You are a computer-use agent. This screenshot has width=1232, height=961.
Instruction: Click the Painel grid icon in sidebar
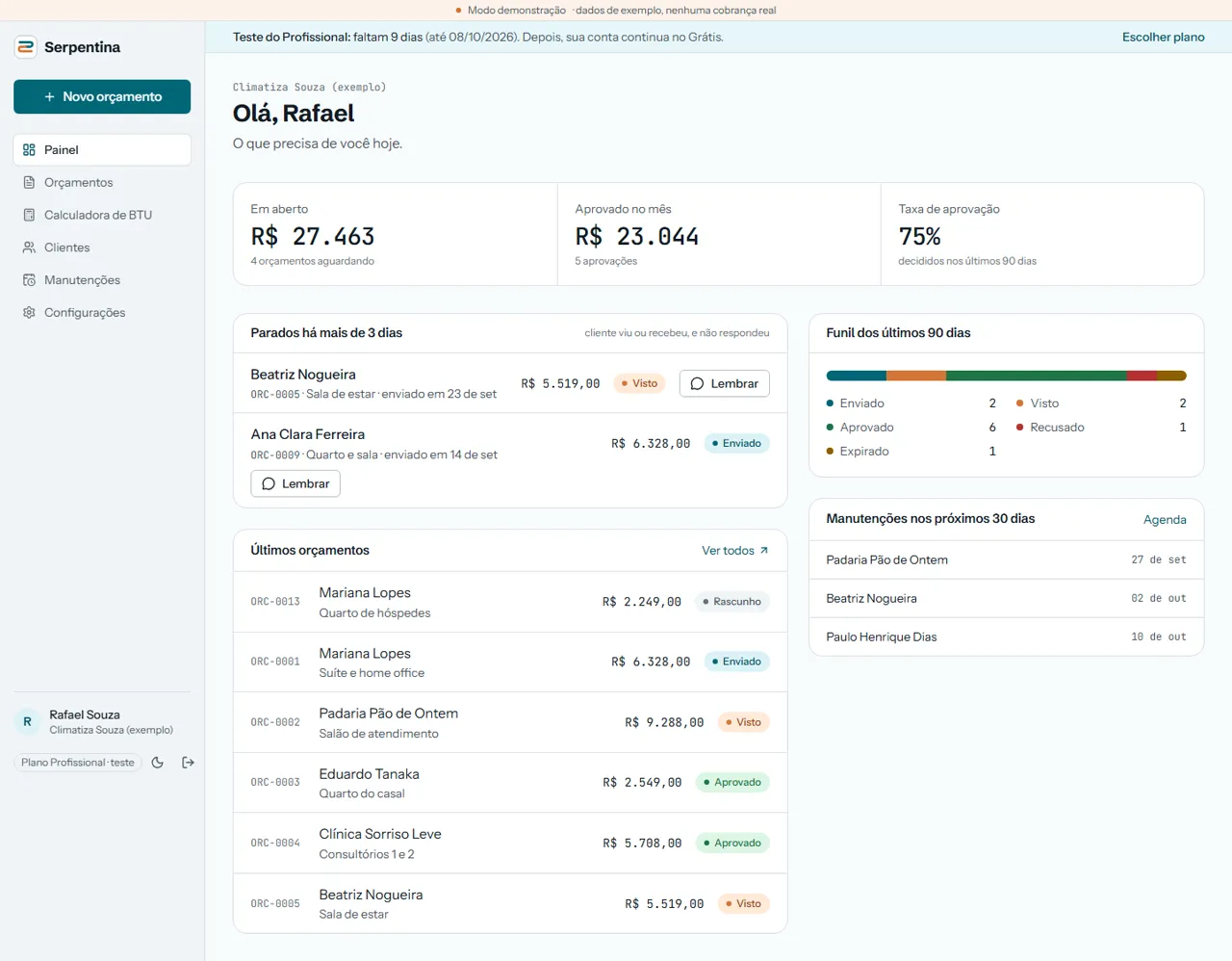pyautogui.click(x=29, y=150)
